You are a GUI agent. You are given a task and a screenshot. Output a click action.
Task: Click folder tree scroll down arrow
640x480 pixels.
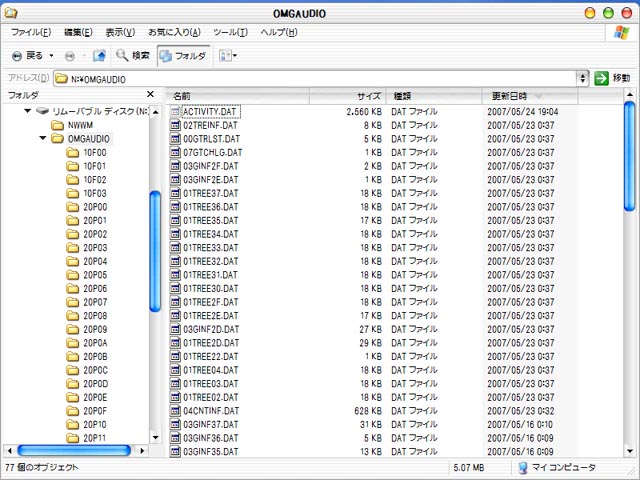[155, 438]
